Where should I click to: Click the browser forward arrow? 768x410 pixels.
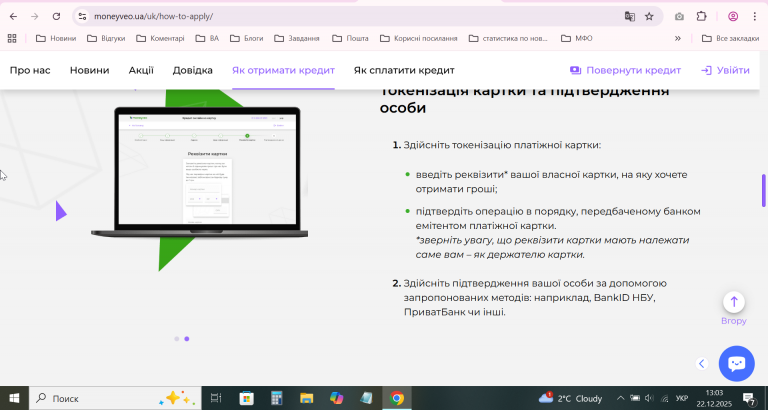pos(34,16)
